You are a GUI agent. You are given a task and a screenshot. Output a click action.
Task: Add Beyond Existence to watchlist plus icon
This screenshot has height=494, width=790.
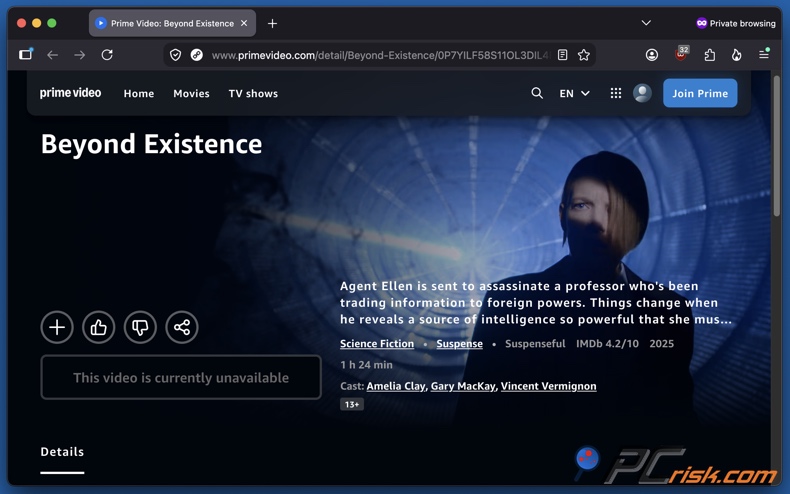[57, 327]
